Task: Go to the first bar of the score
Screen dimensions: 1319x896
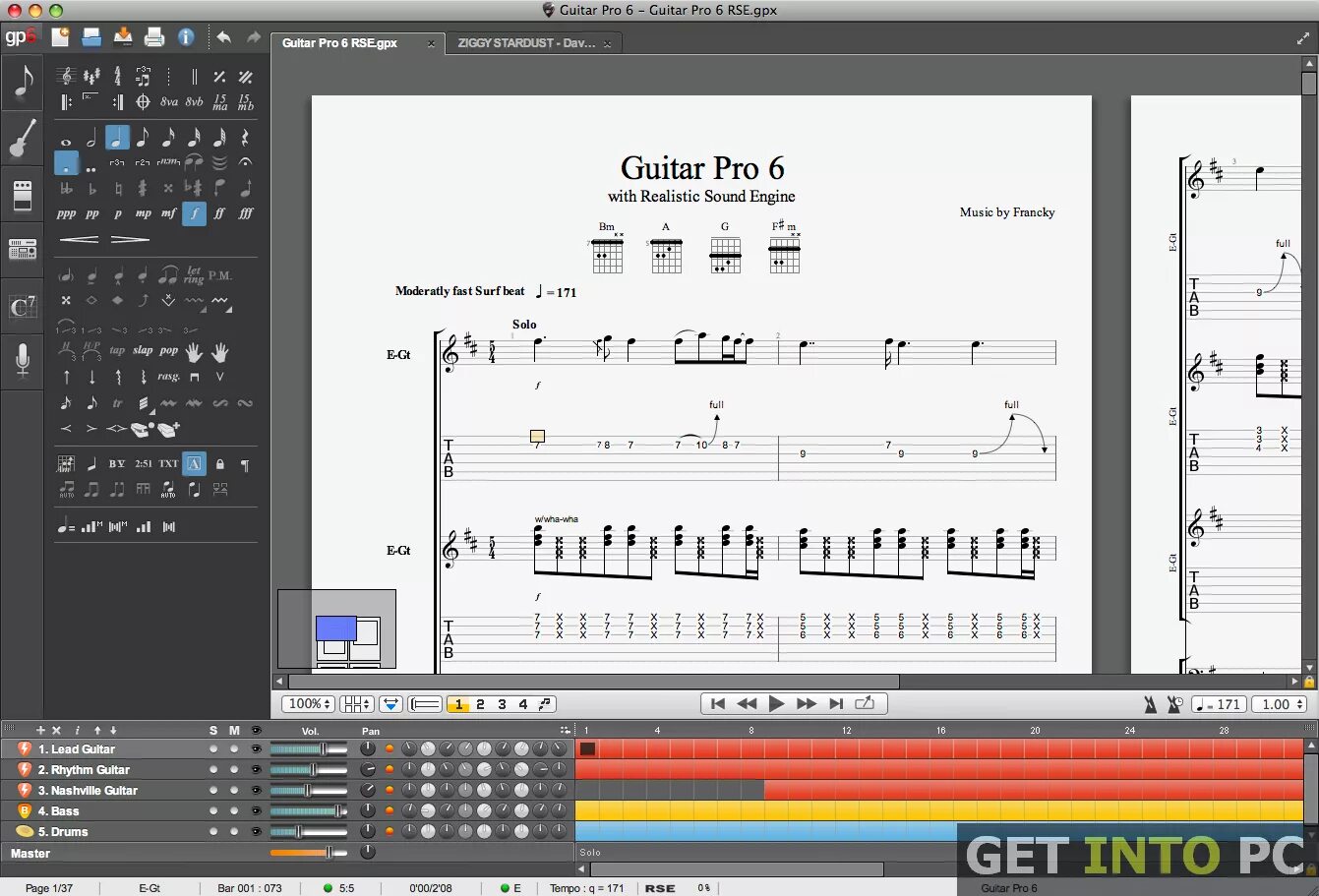Action: coord(718,704)
